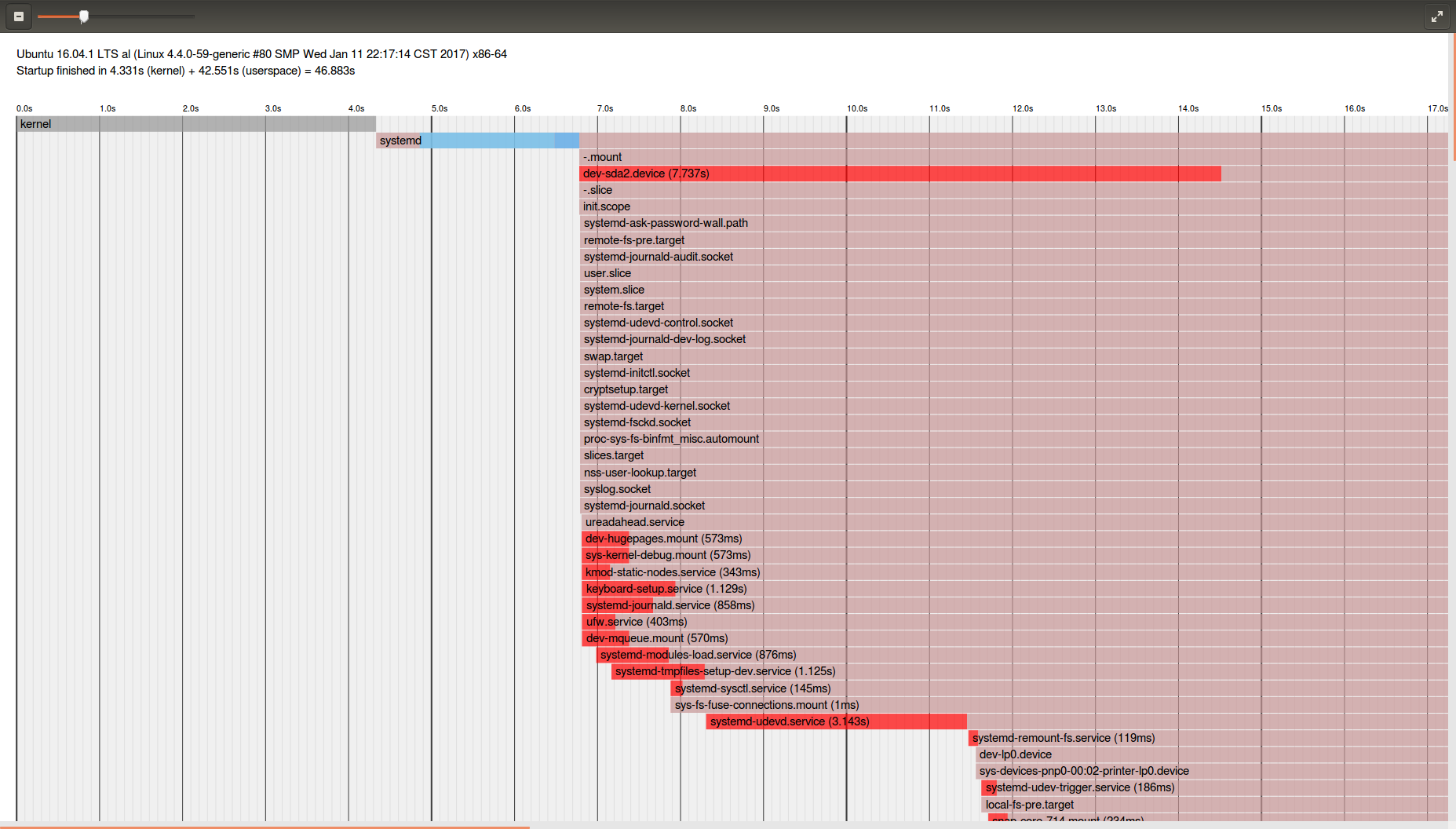Click proc-sys-fs-binfmt_misc.automount row
Viewport: 1456px width, 829px height.
pos(1013,439)
